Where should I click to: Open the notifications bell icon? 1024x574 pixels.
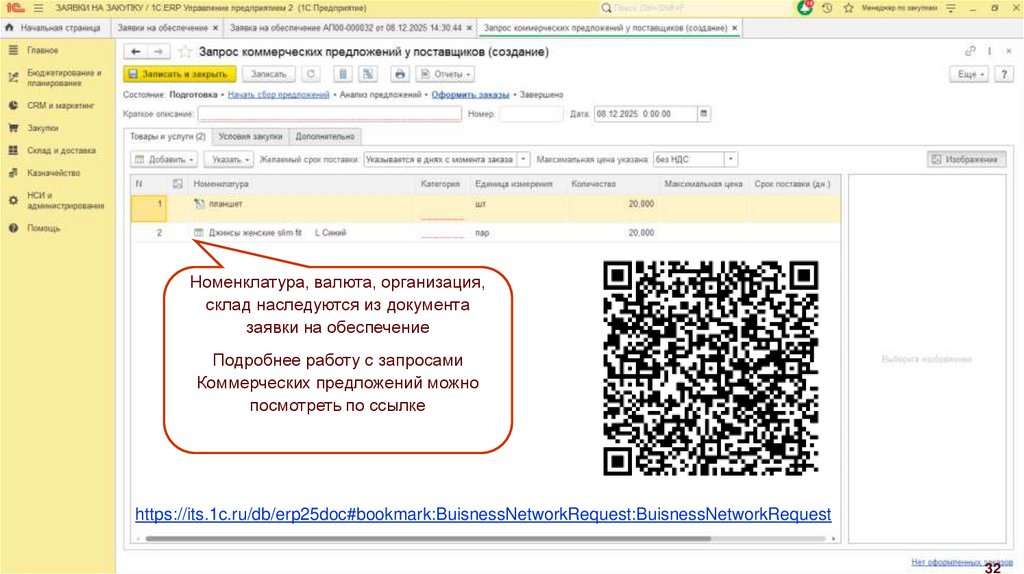[805, 8]
